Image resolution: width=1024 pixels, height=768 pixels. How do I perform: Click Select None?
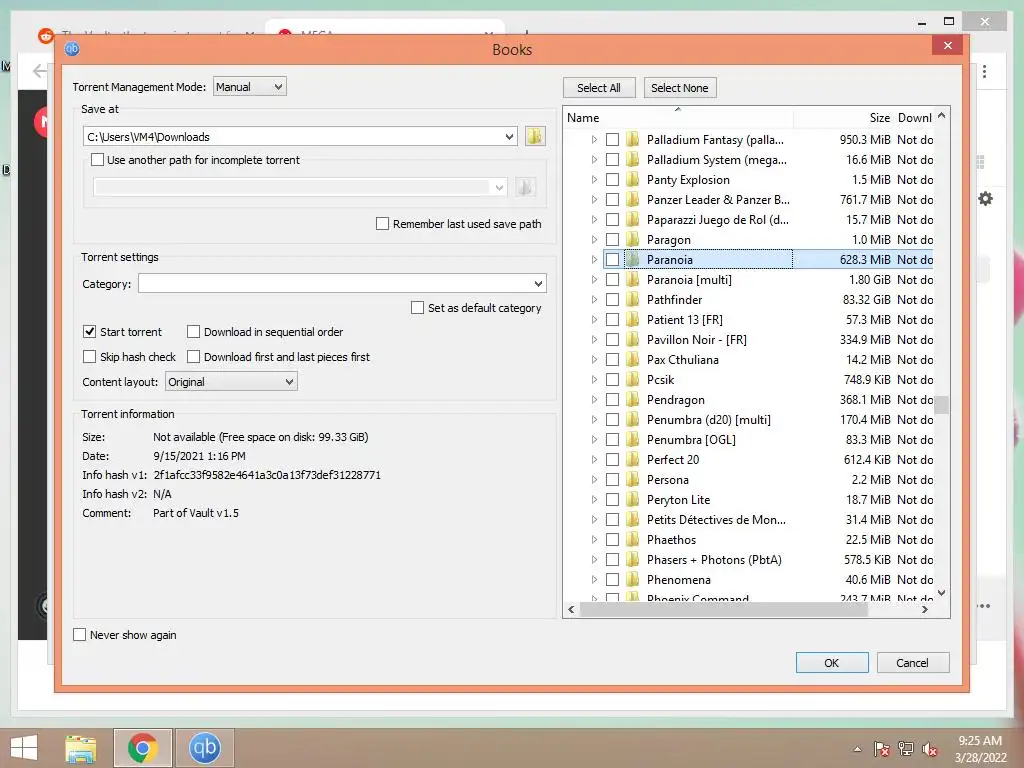coord(680,88)
